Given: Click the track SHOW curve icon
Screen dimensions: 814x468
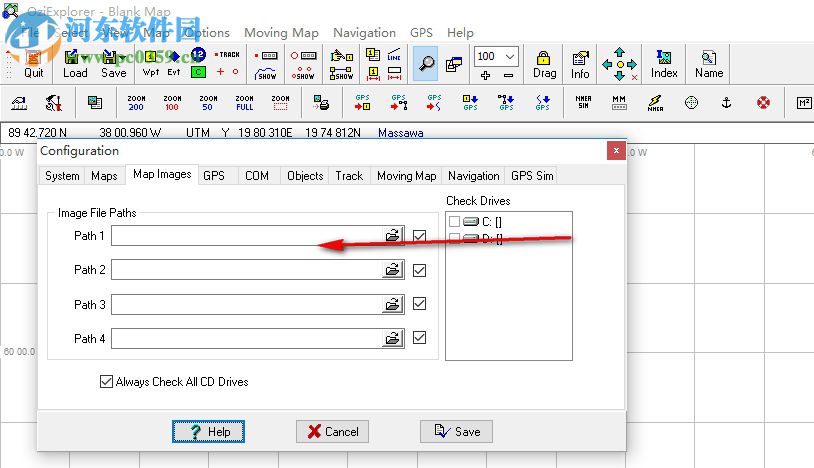Looking at the screenshot, I should [x=266, y=73].
